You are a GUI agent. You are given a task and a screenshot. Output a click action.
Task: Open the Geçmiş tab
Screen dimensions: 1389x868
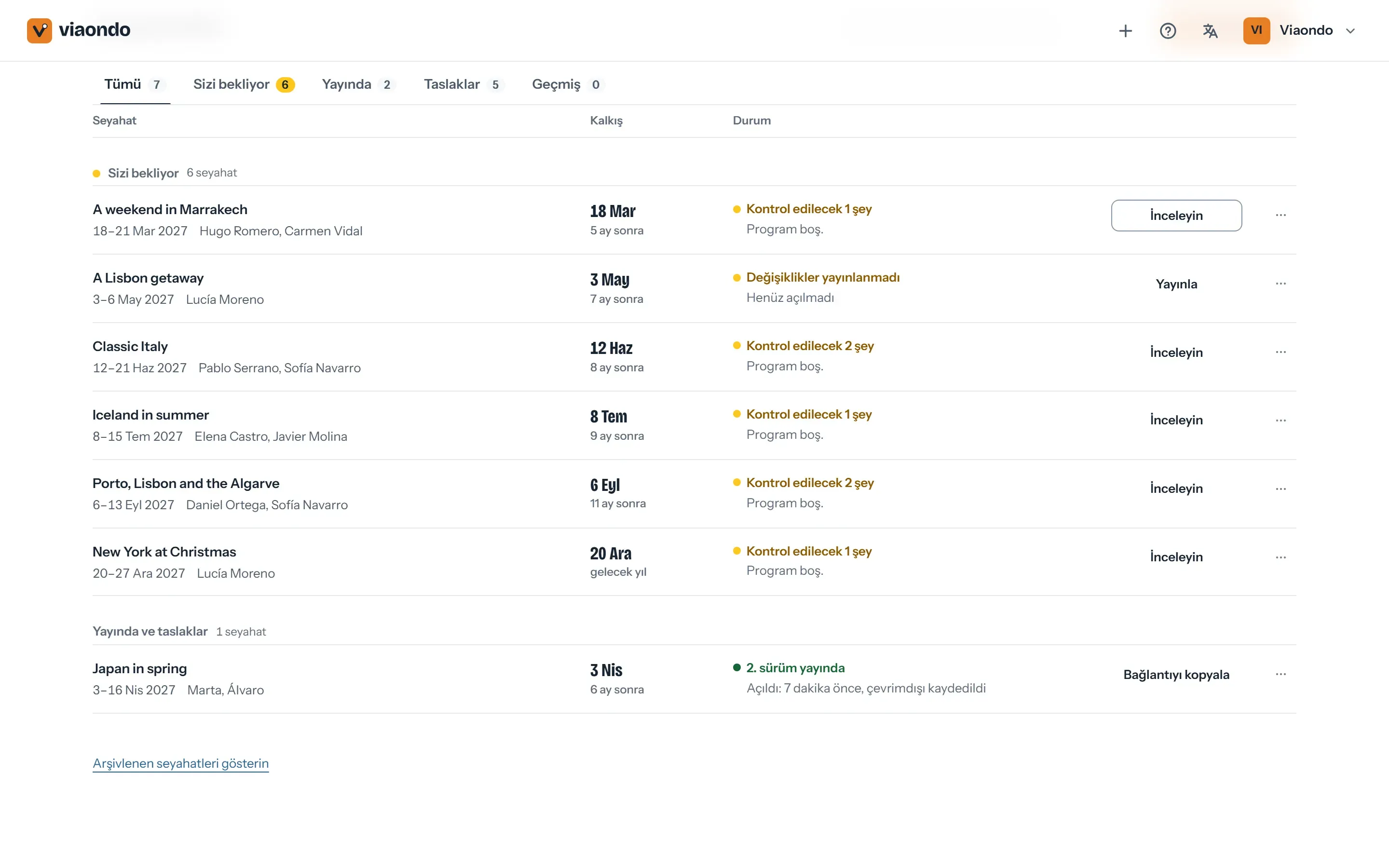[x=568, y=84]
